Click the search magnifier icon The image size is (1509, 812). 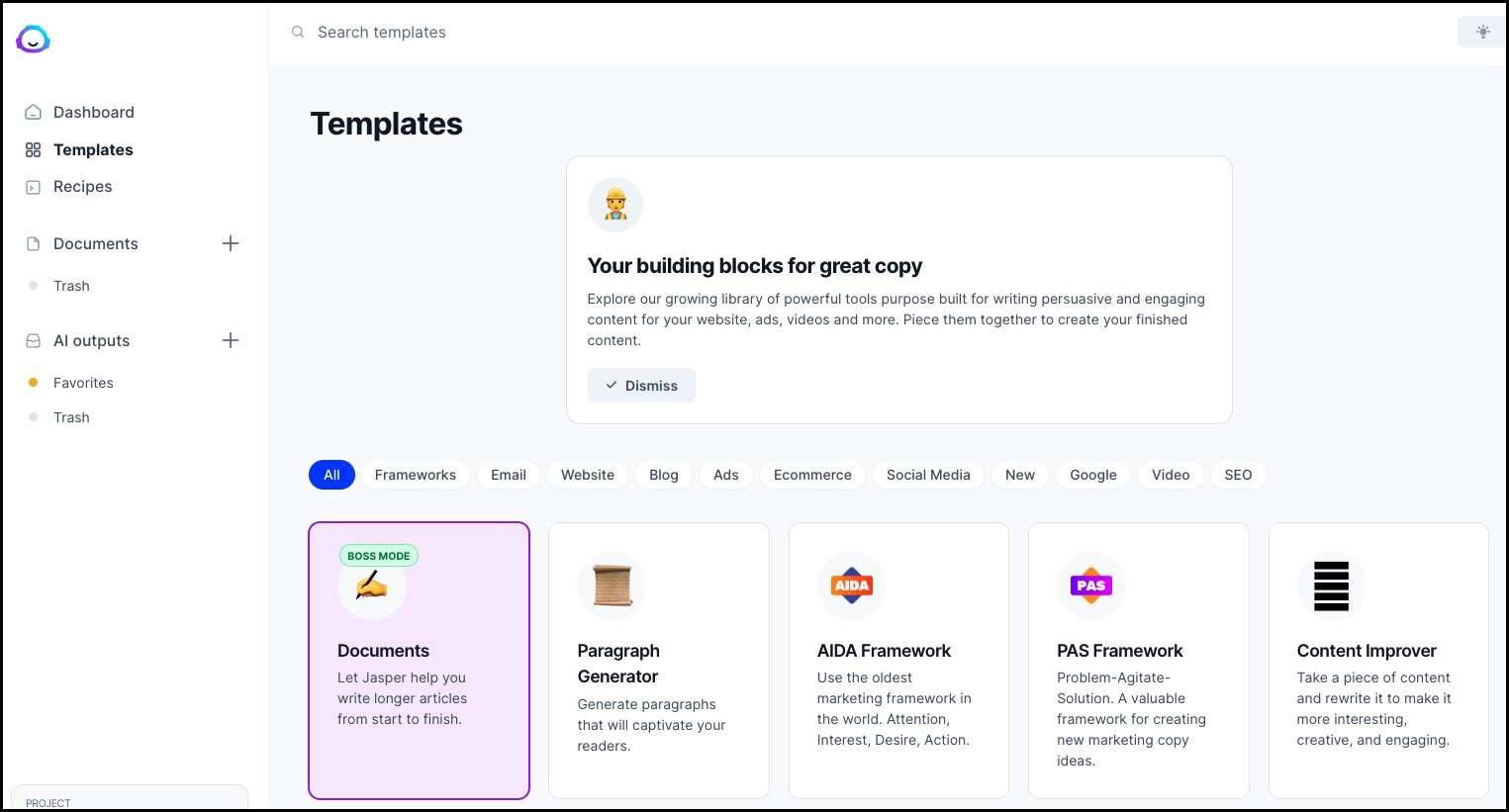click(x=298, y=33)
